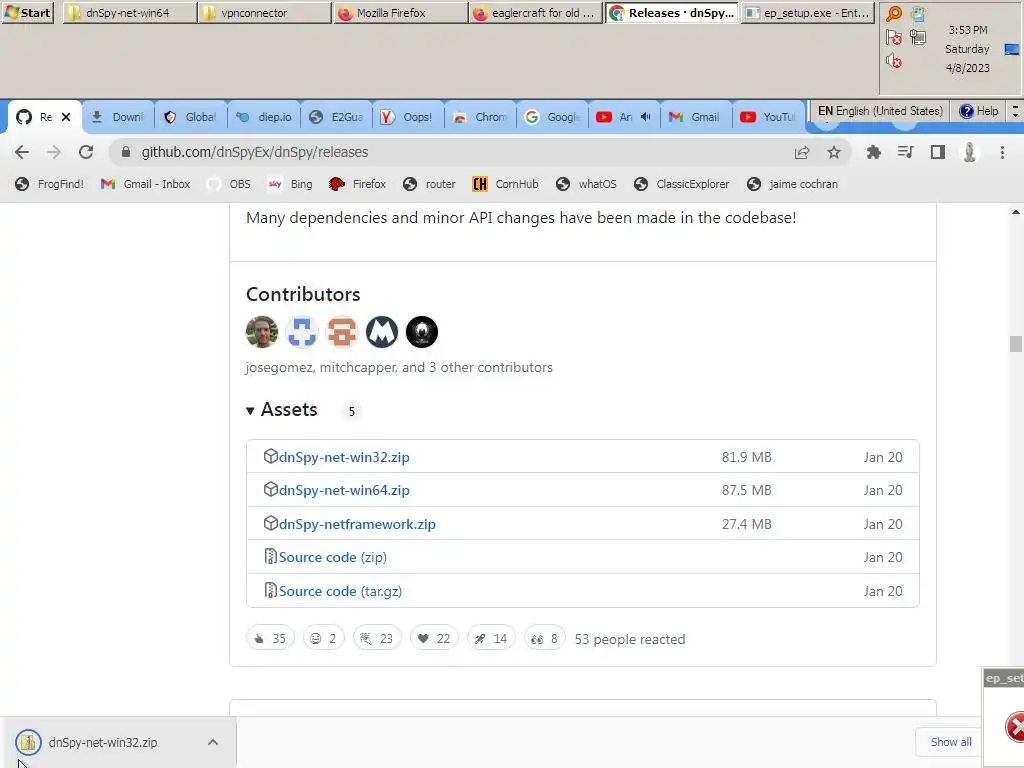Click Show all downloads button
This screenshot has width=1024, height=768.
[x=951, y=742]
